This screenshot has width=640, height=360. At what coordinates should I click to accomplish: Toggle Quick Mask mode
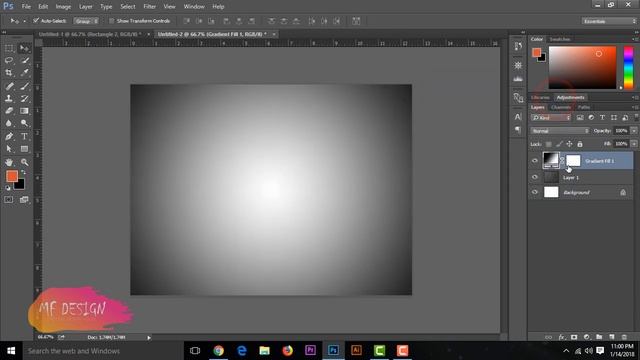coord(9,200)
